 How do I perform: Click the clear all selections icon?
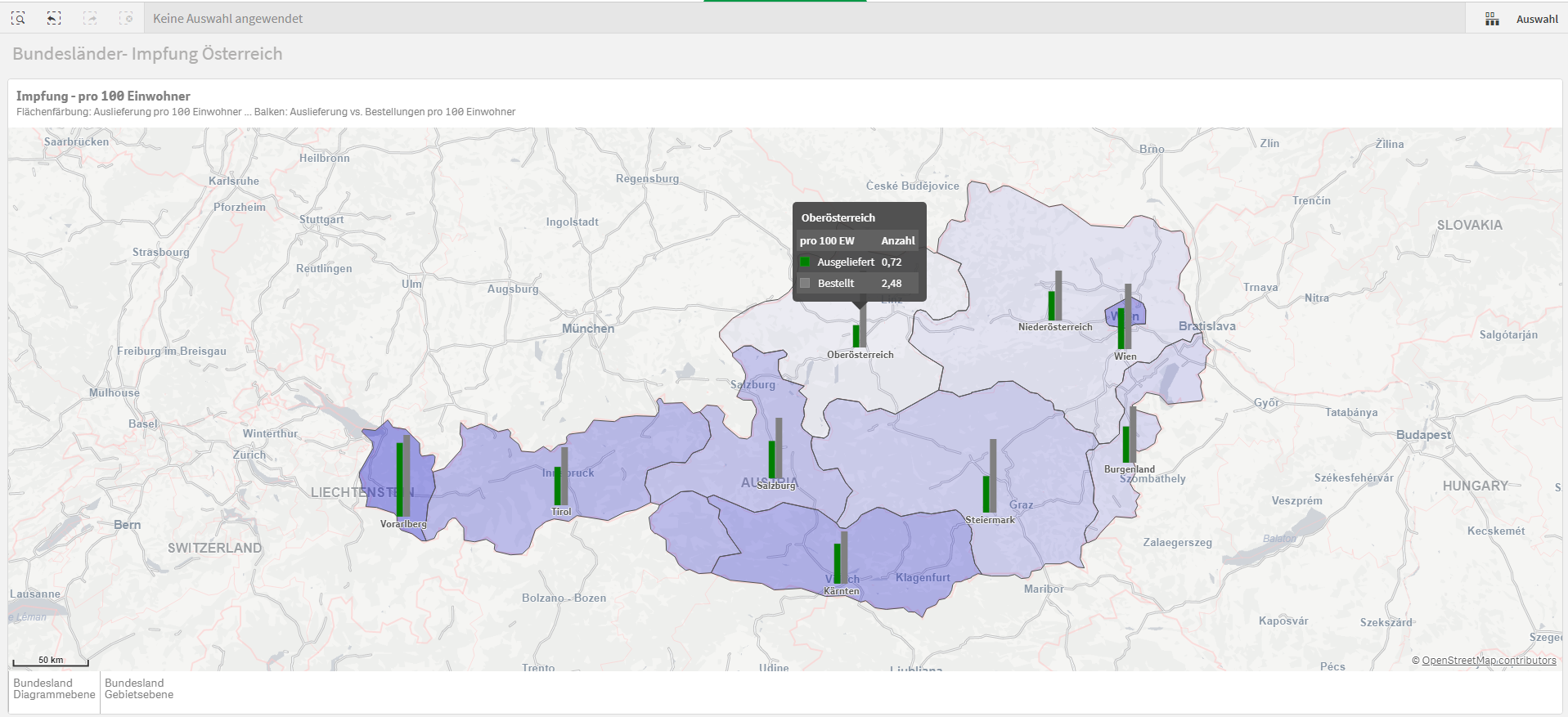point(126,18)
